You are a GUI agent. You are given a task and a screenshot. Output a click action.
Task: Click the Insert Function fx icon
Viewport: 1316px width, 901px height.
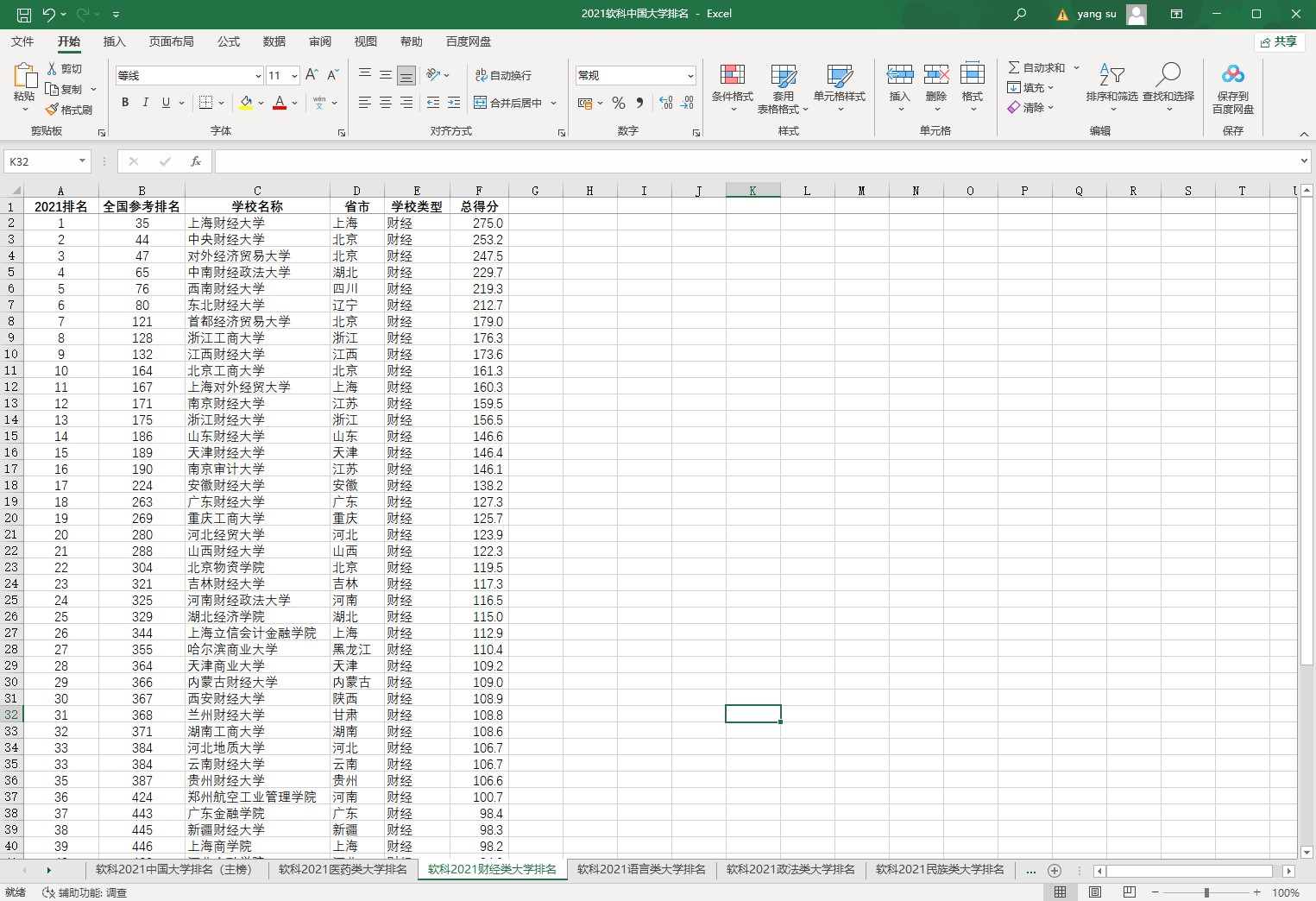click(196, 161)
